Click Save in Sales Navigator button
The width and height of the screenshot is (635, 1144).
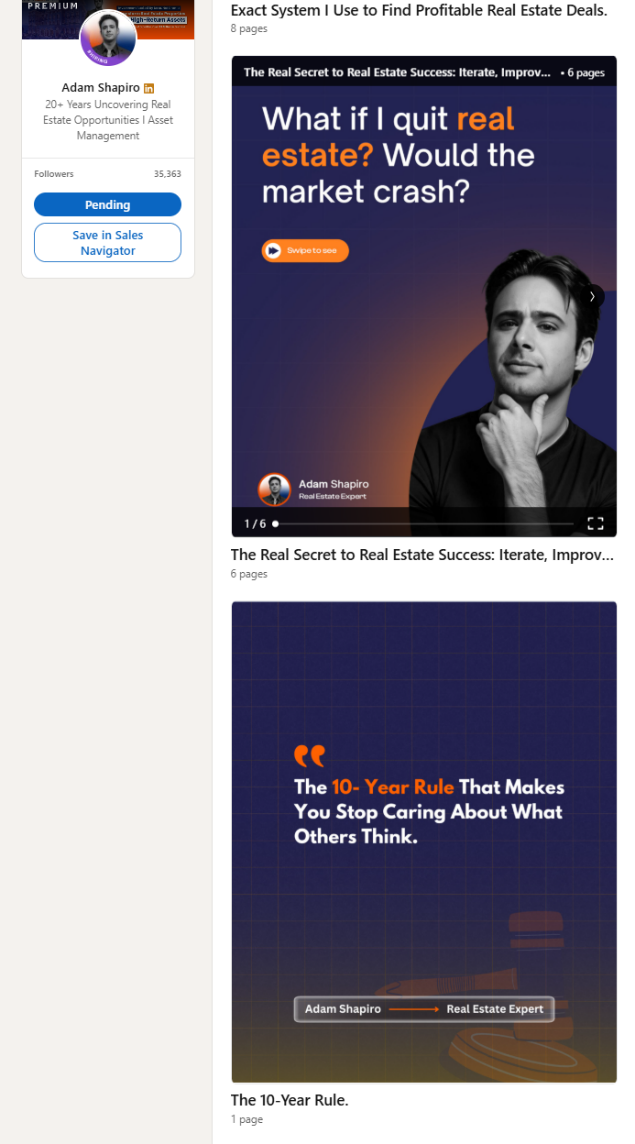point(107,242)
